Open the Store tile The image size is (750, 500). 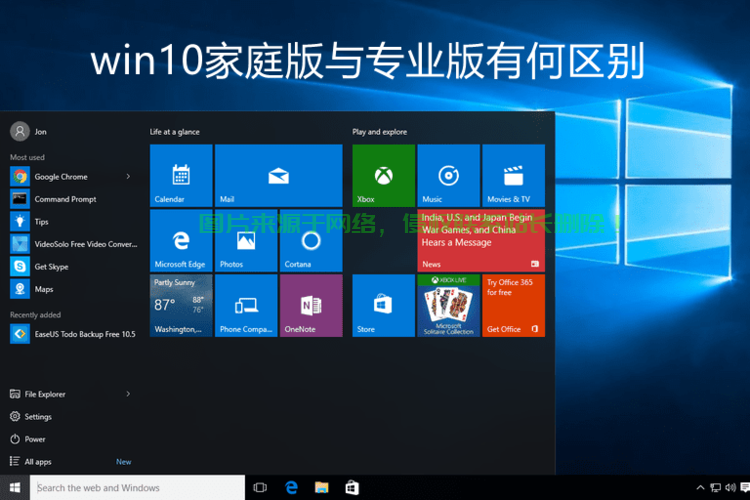384,306
